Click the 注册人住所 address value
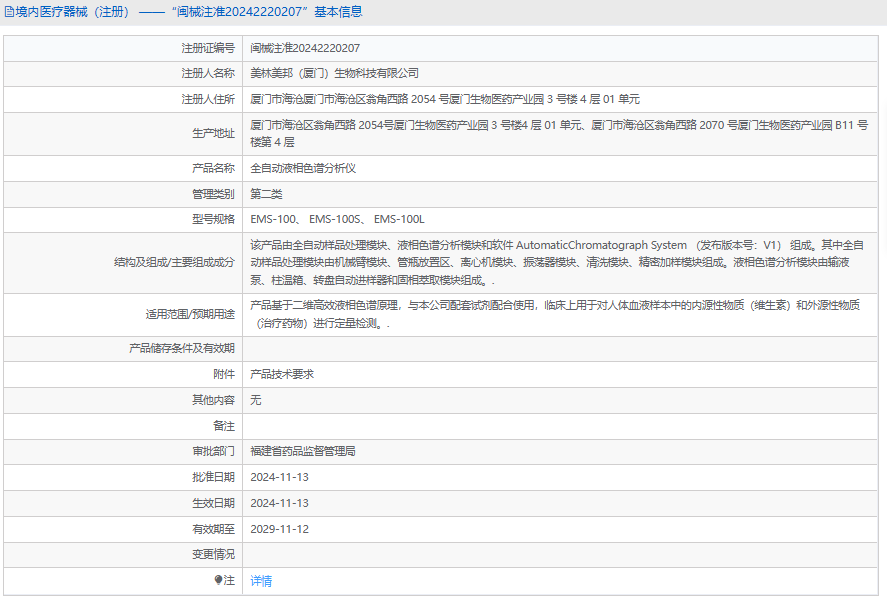Viewport: 887px width, 602px height. click(x=445, y=99)
